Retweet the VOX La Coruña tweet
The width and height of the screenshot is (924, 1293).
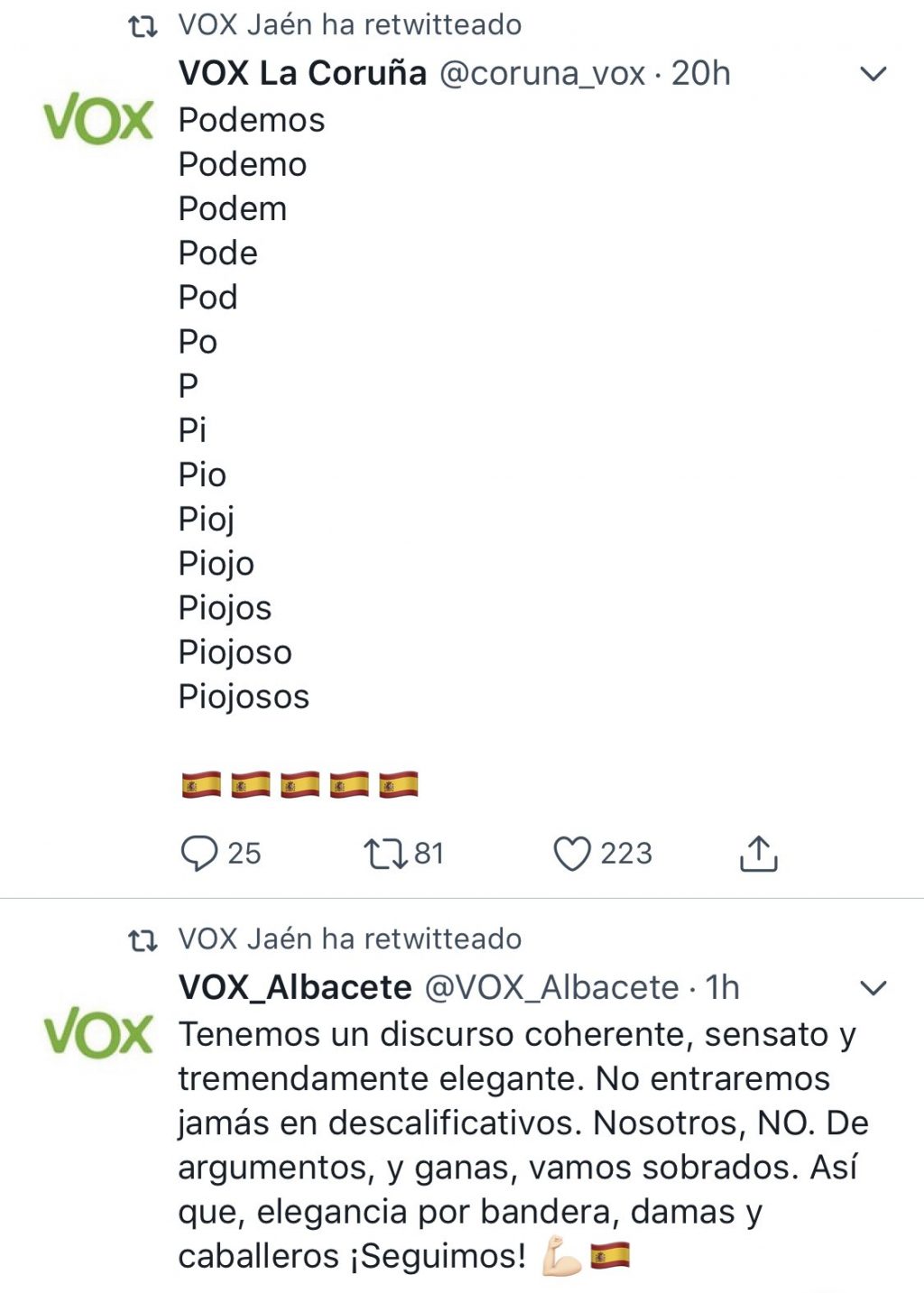[x=385, y=854]
